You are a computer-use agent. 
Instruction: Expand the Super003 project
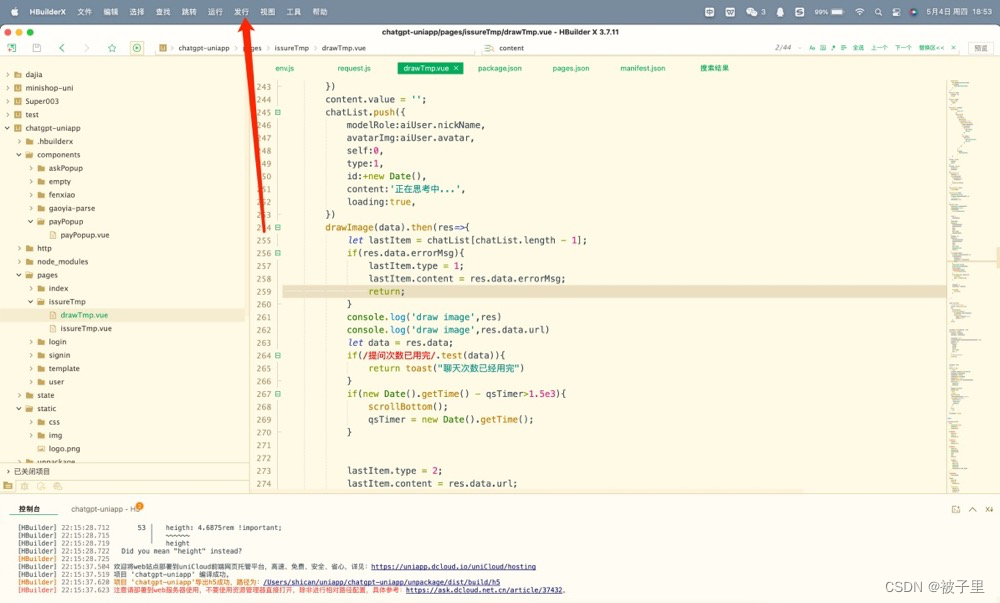coord(8,101)
